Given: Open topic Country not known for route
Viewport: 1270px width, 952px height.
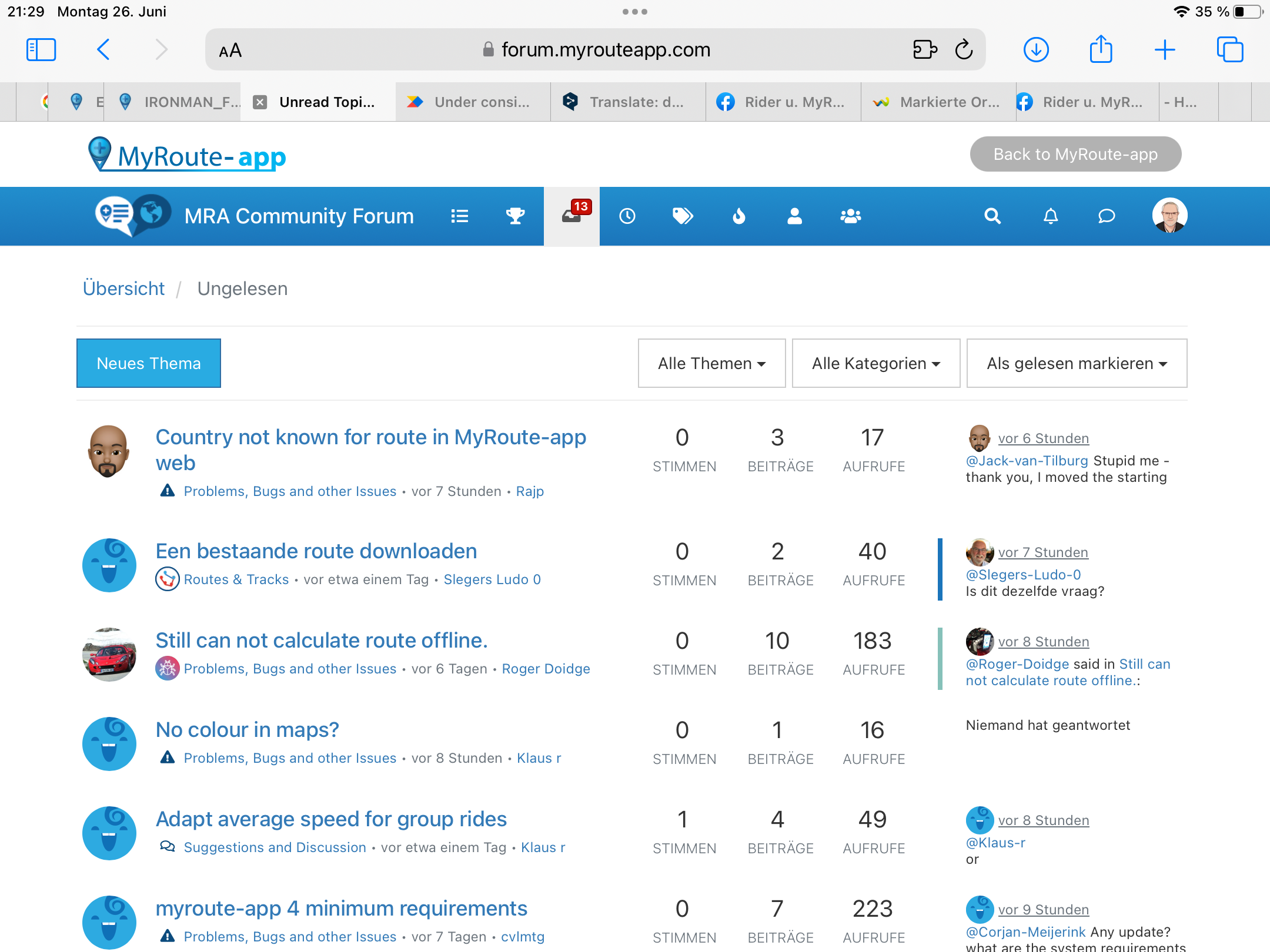Looking at the screenshot, I should [370, 450].
